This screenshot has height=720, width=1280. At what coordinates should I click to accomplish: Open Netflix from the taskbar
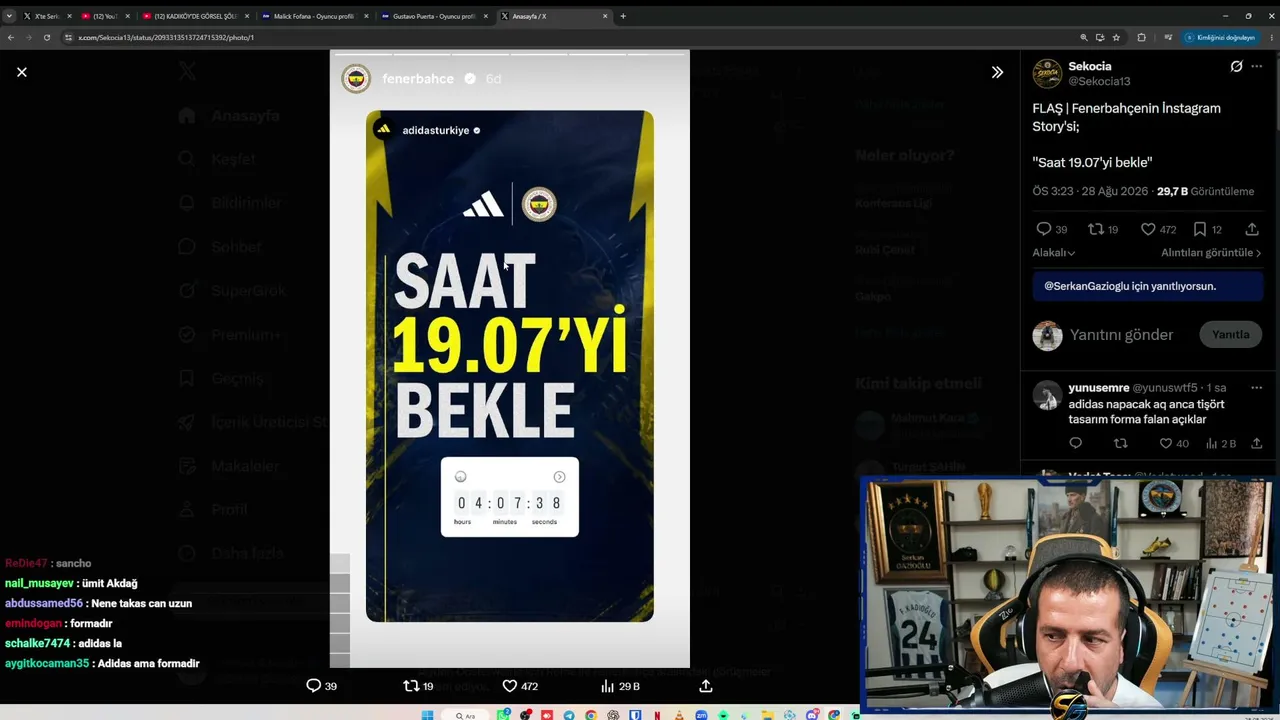point(657,715)
